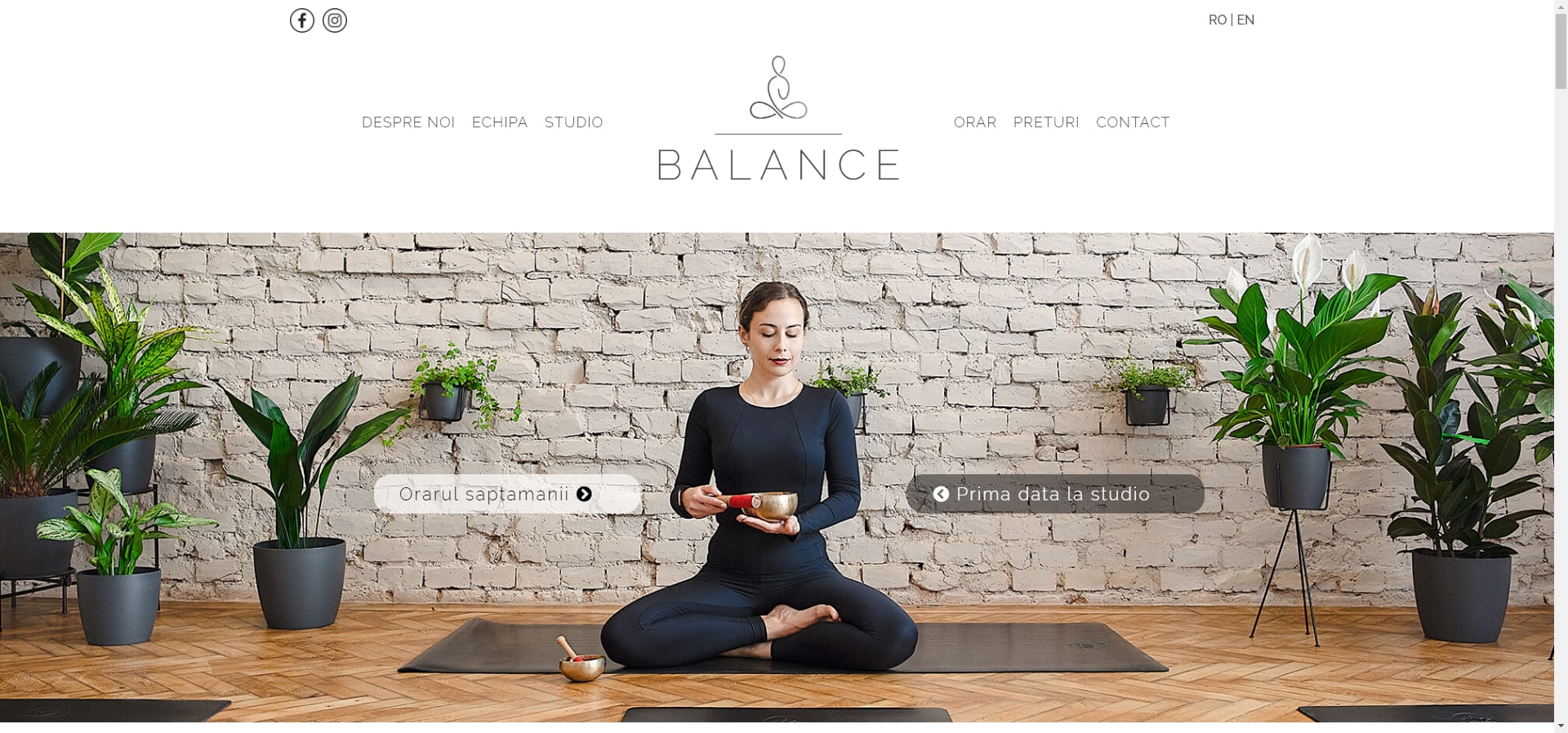Open the Instagram profile icon

point(335,20)
